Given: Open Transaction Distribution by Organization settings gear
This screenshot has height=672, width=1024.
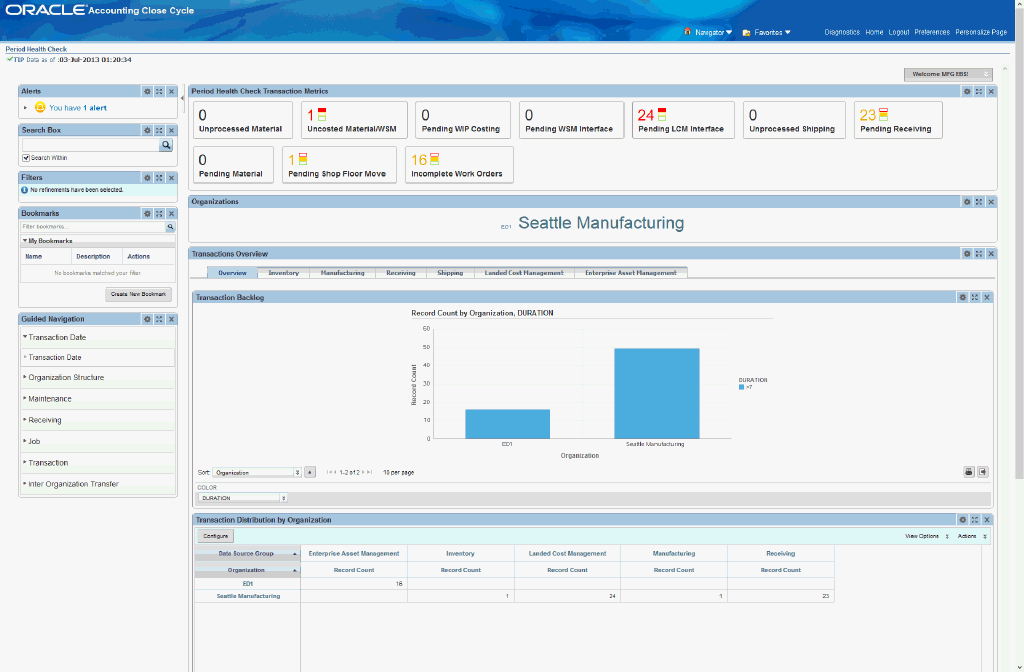Looking at the screenshot, I should [x=963, y=520].
